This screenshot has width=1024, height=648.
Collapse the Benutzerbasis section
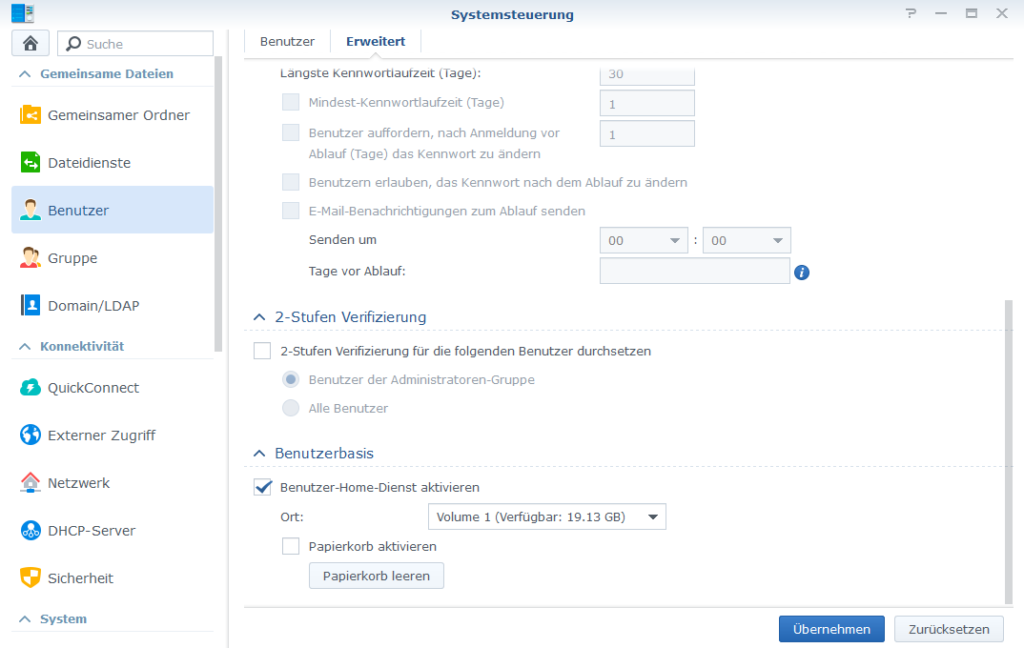point(262,453)
